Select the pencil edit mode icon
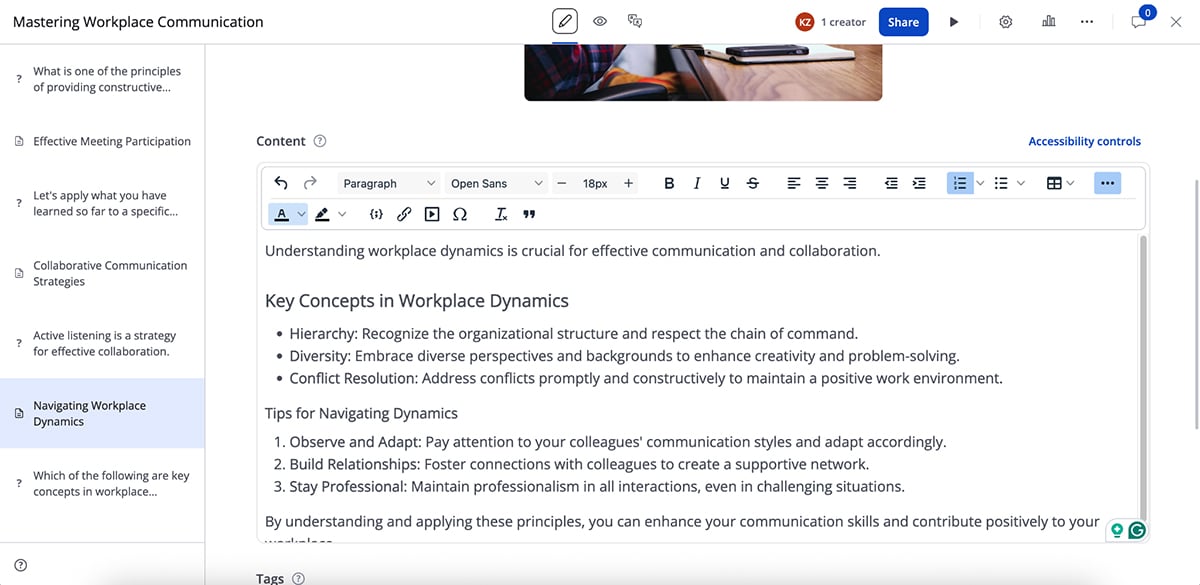The height and width of the screenshot is (585, 1200). click(x=564, y=20)
